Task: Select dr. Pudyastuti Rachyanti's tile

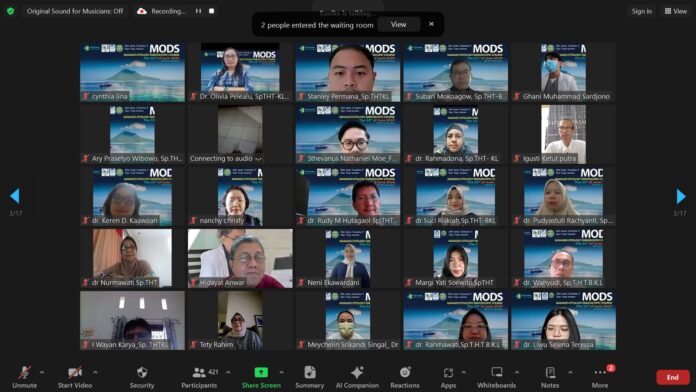Action: 564,196
